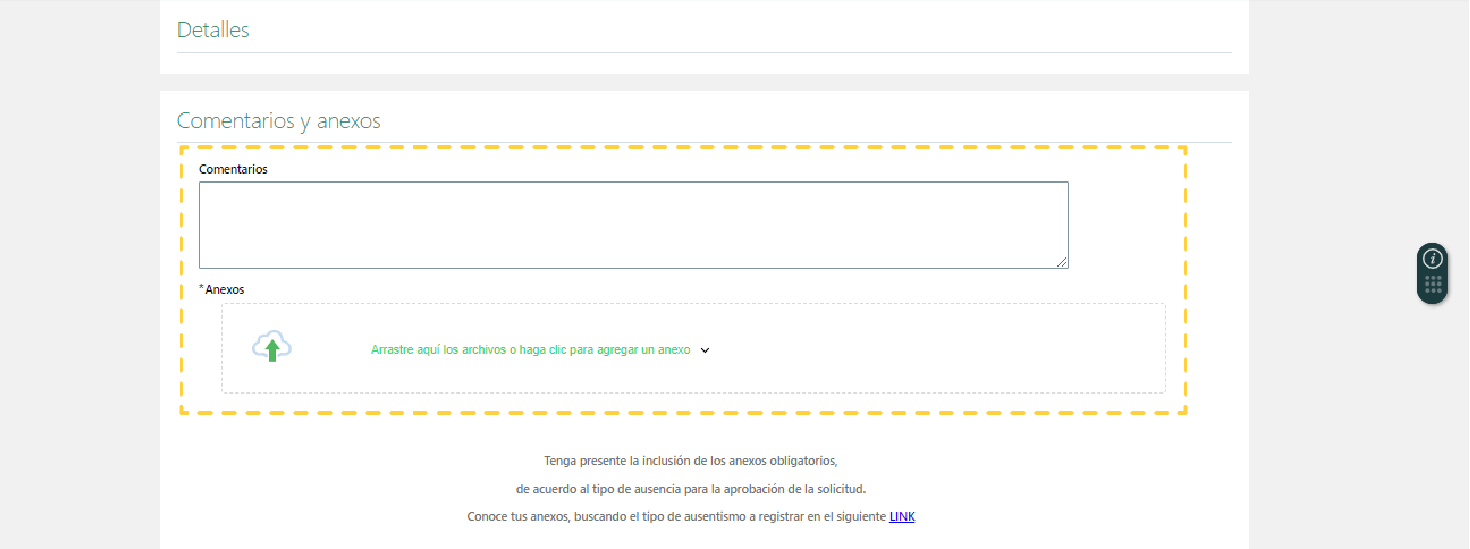
Task: Click the Comentarios textarea resize grip
Action: pos(1062,262)
